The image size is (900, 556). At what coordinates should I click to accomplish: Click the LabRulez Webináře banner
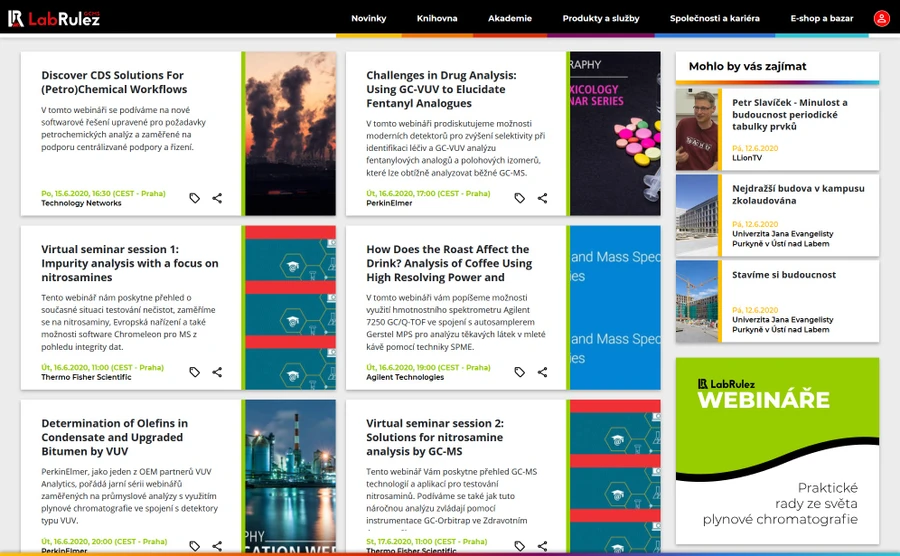pos(777,445)
